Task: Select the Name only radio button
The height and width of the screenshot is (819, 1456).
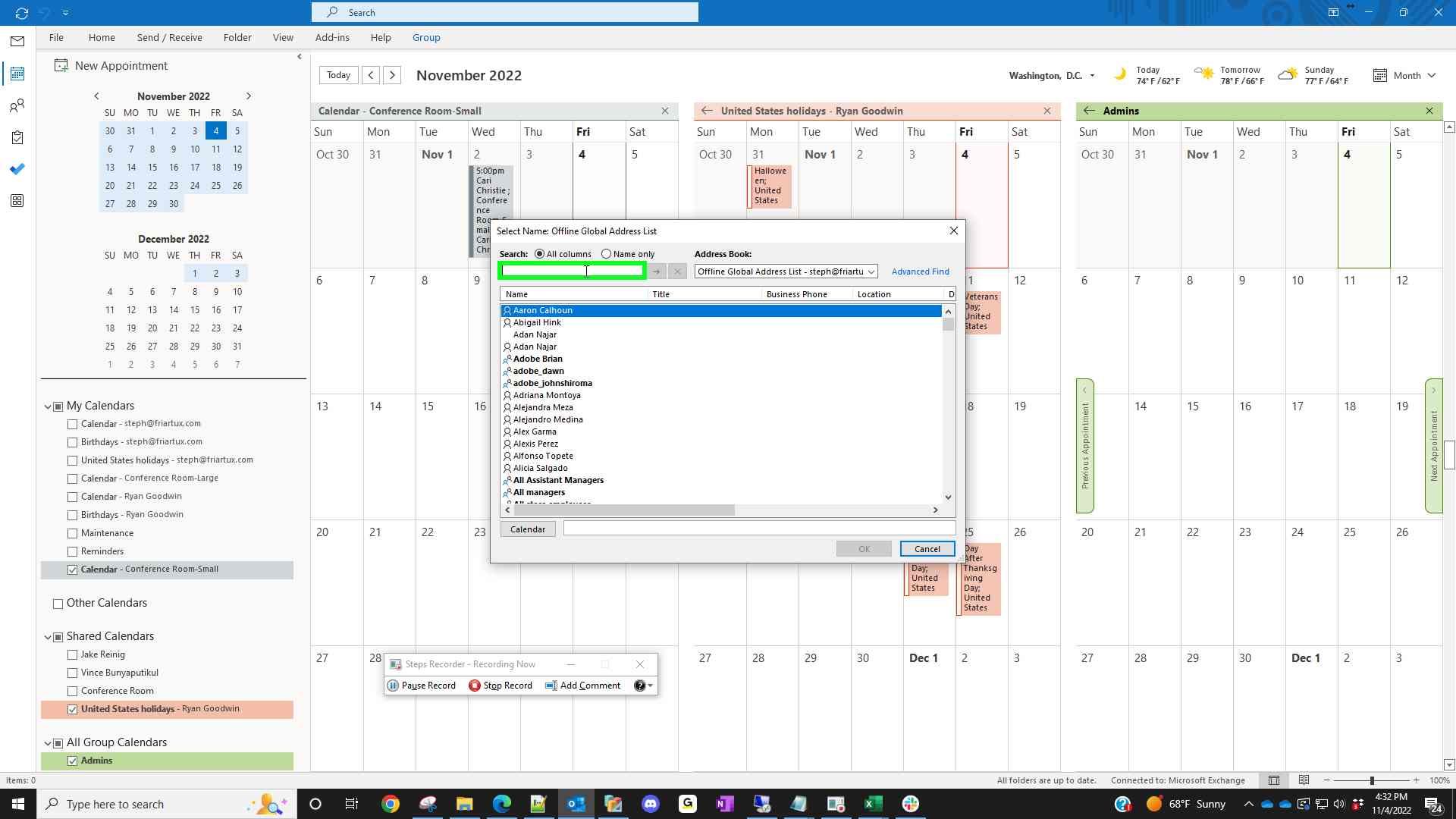Action: [x=606, y=254]
